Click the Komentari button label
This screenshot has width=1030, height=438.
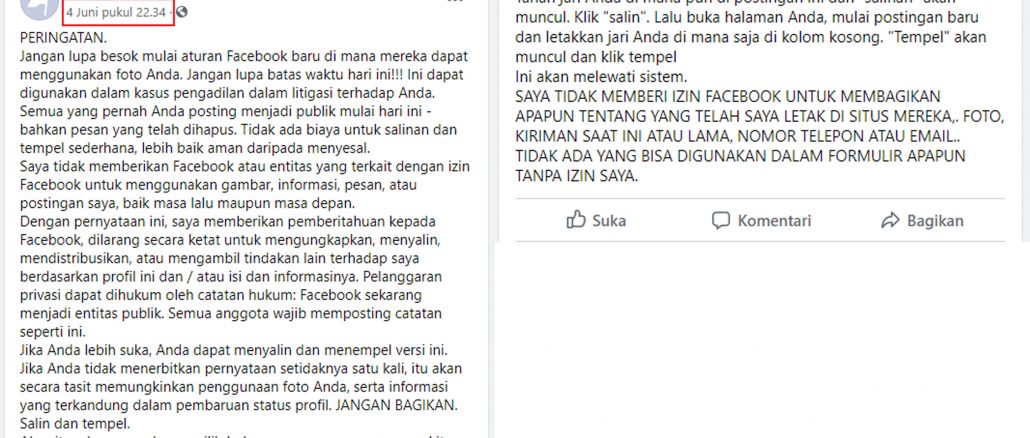774,221
